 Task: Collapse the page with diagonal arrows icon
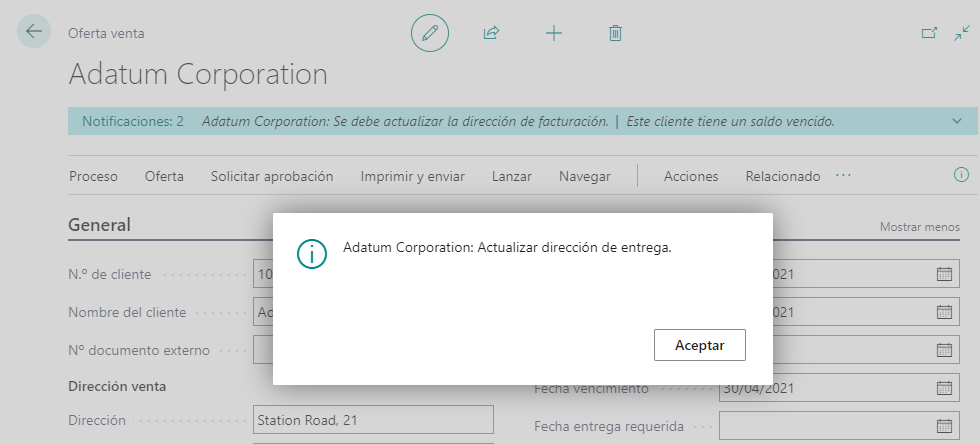[x=962, y=33]
